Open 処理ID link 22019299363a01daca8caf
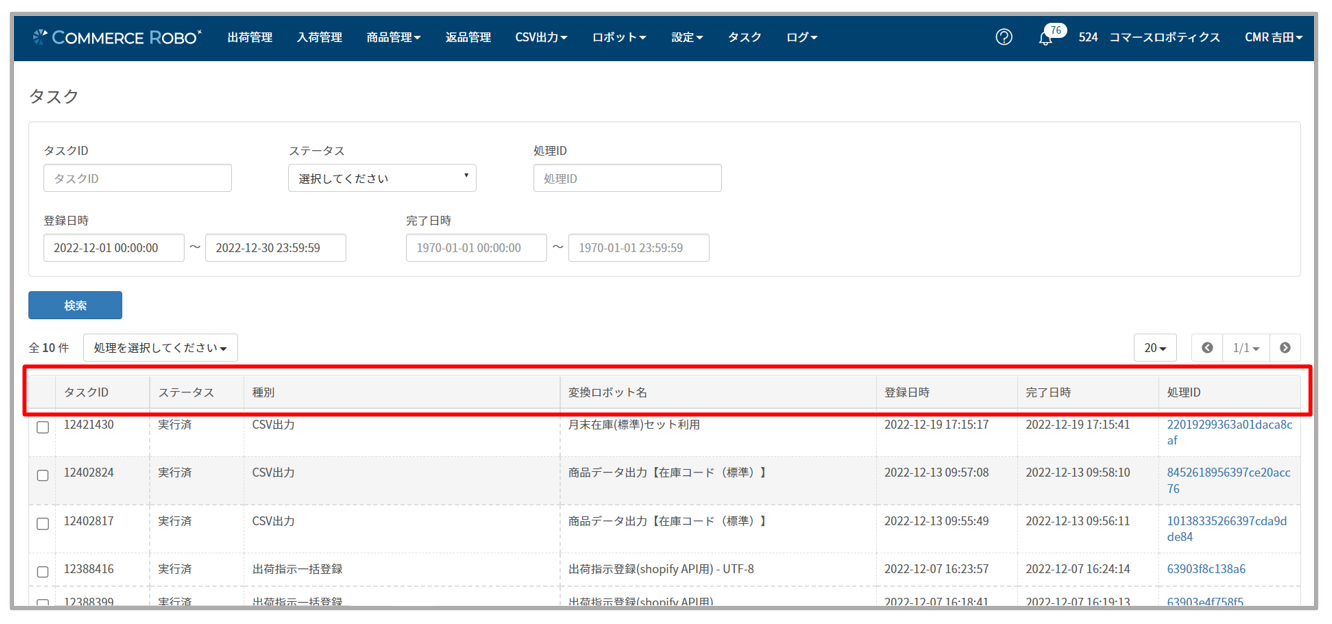Viewport: 1332px width, 624px height. [1229, 432]
